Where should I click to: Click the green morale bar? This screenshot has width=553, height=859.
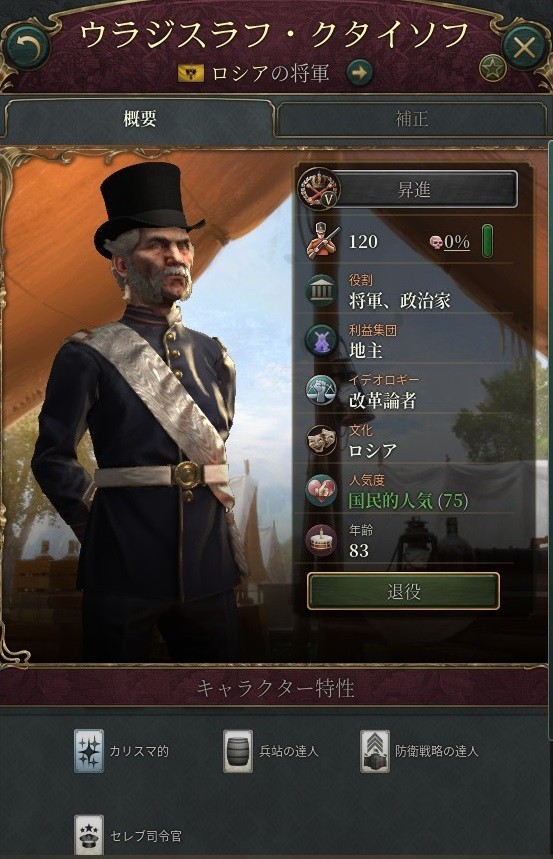pos(487,241)
